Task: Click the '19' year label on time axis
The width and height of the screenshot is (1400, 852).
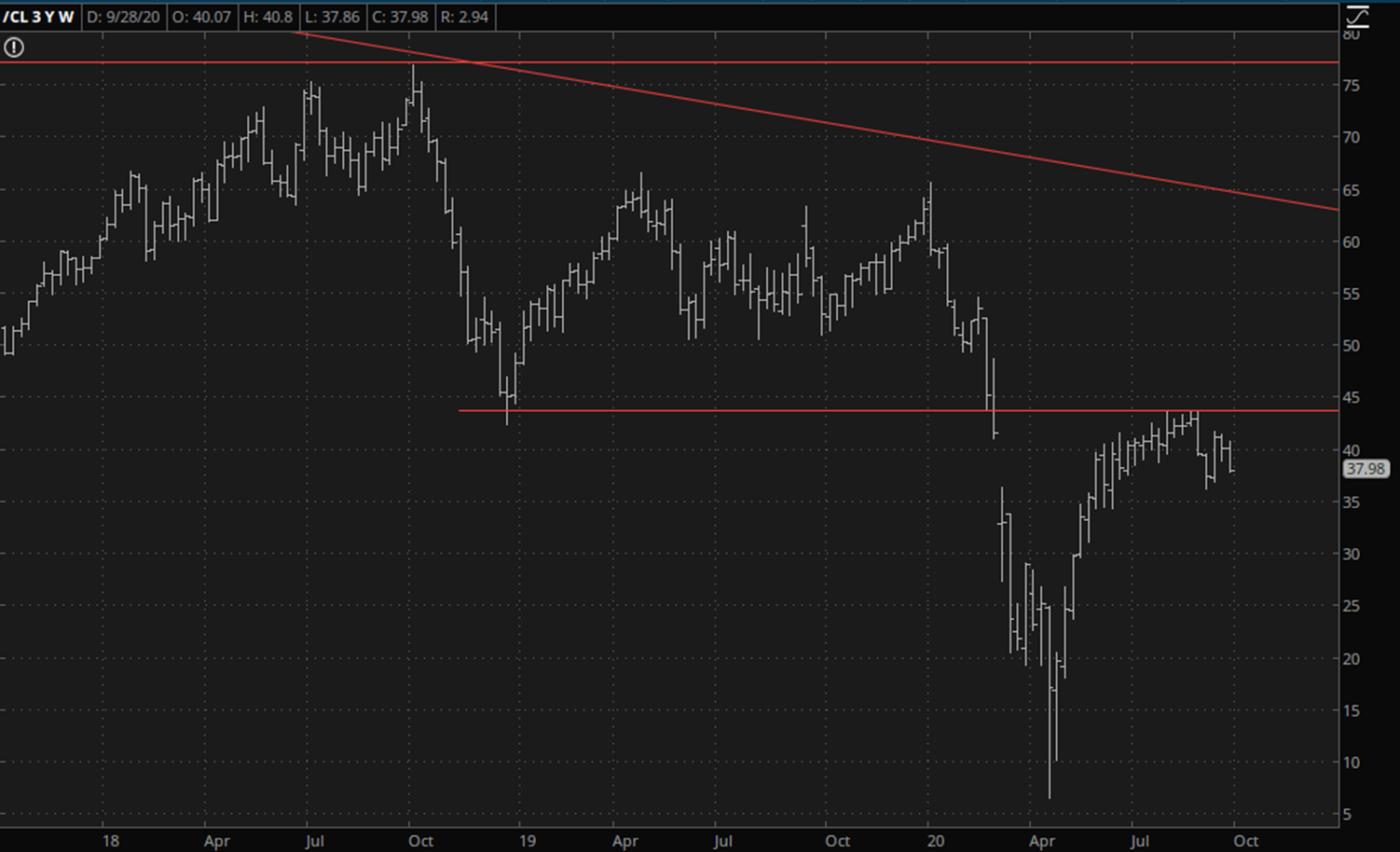Action: 527,841
